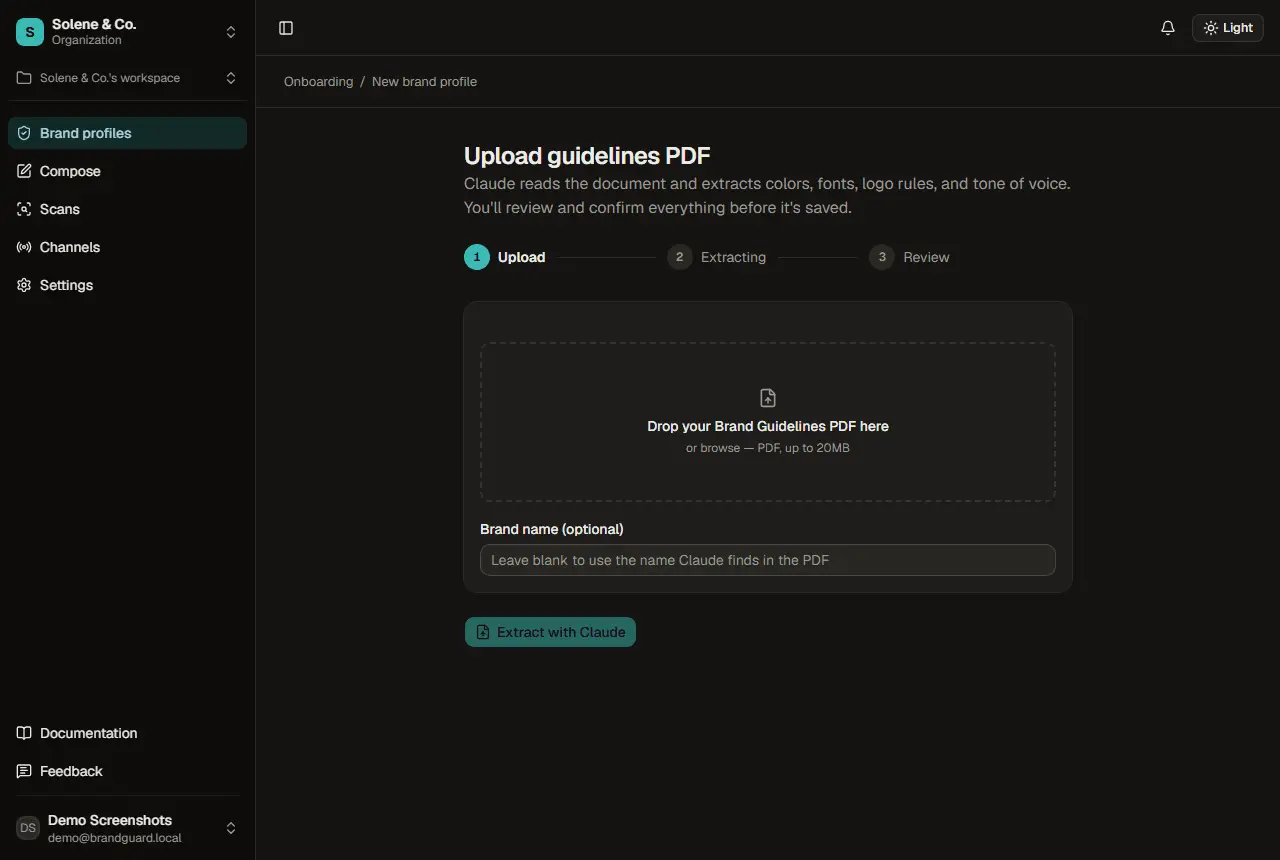
Task: Toggle the sidebar panel icon
Action: pyautogui.click(x=286, y=28)
